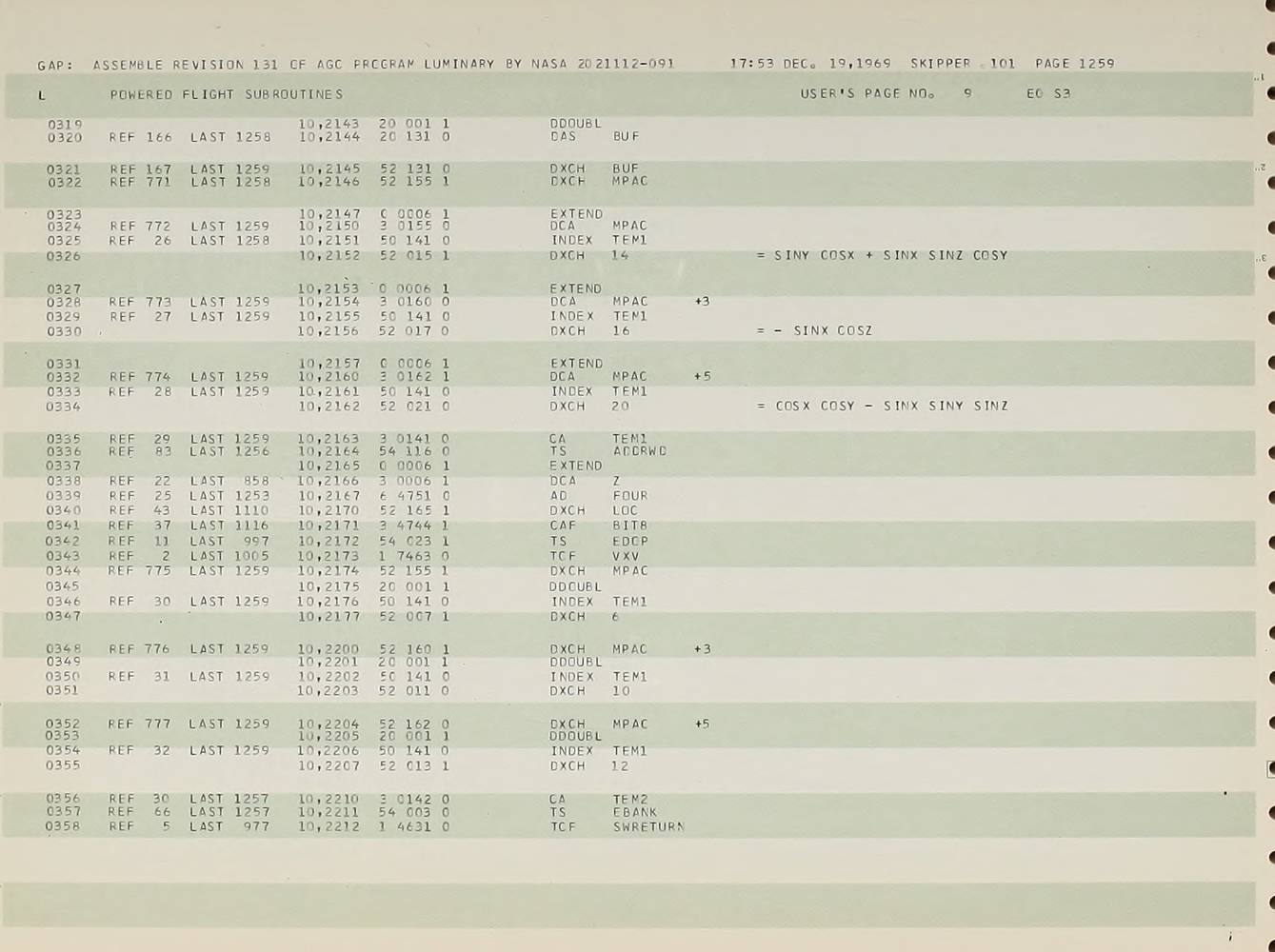This screenshot has height=952, width=1275.
Task: Click the octal word '1 7463 0'
Action: click(414, 556)
